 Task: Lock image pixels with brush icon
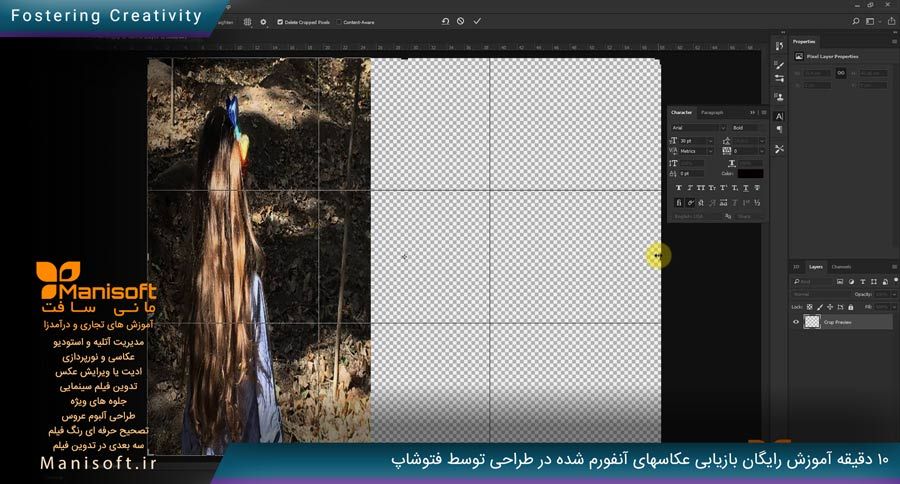820,307
